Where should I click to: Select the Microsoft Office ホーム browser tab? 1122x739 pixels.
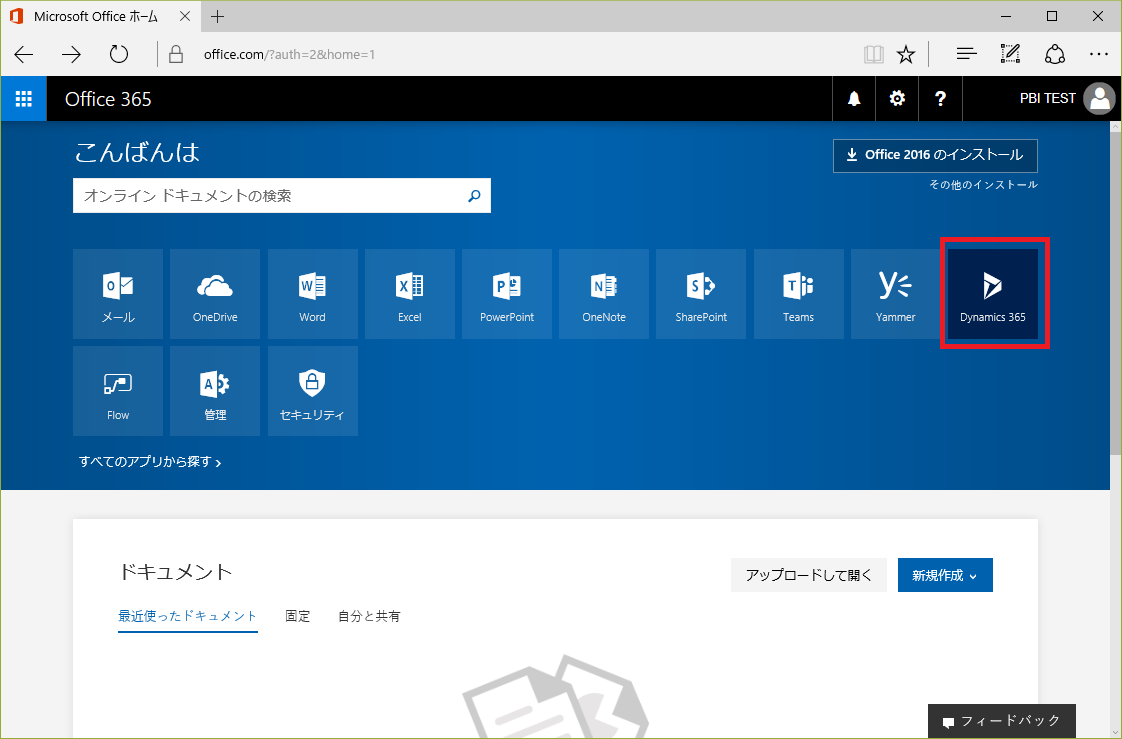[x=100, y=16]
